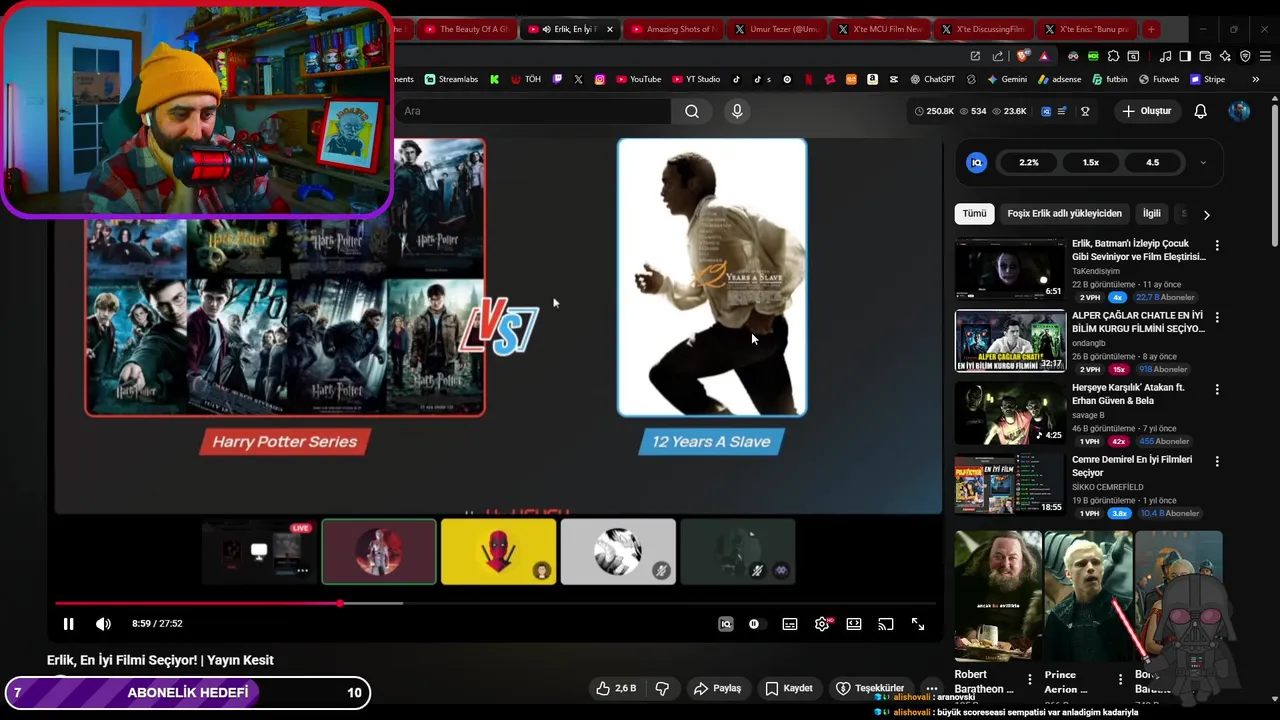Select the İlgili filter chip
1280x720 pixels.
(x=1152, y=213)
